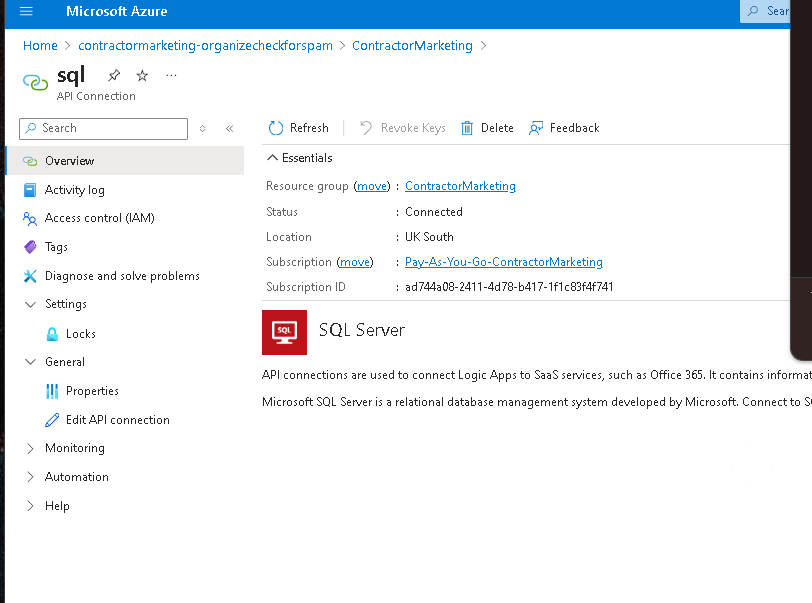This screenshot has height=603, width=812.
Task: Focus the top Azure search box
Action: pos(765,11)
